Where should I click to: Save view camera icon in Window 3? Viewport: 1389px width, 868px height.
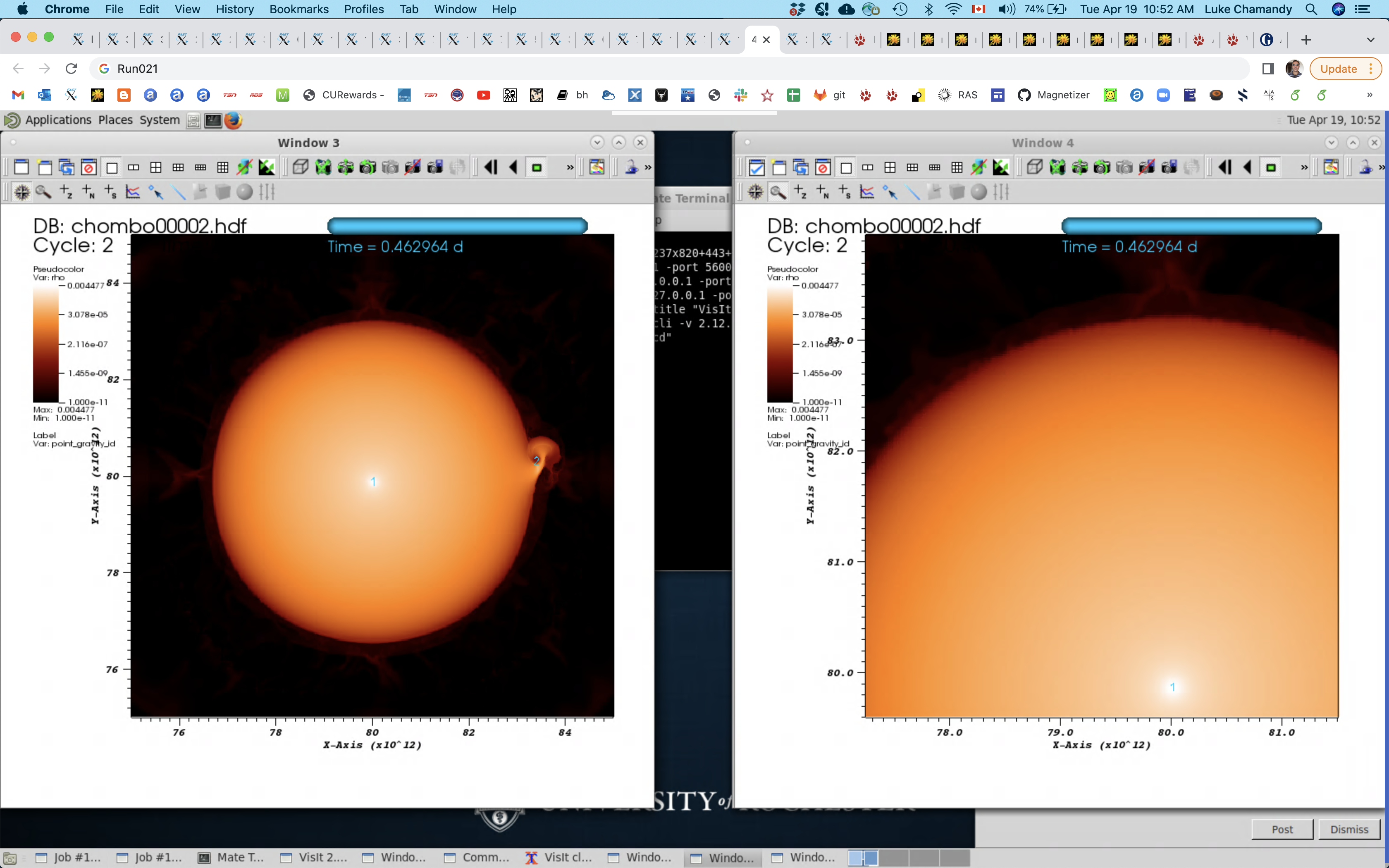pos(435,168)
